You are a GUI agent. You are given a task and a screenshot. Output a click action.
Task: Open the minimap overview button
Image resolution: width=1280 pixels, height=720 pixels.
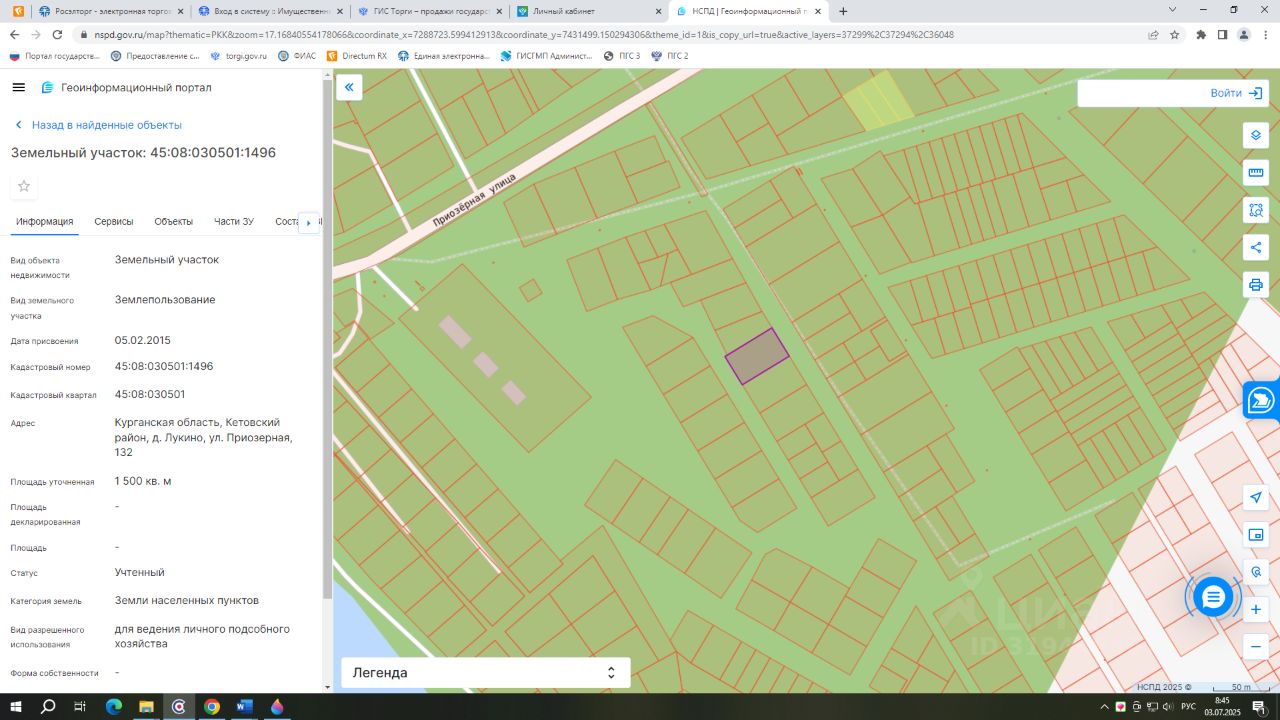tap(1256, 535)
